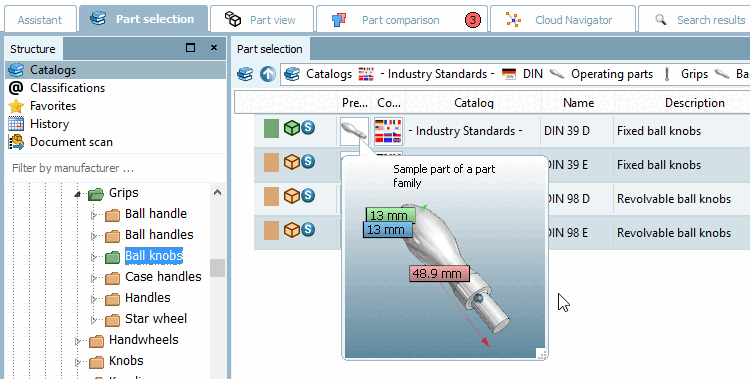Viewport: 750px width, 379px height.
Task: Expand the Star wheel folder
Action: pos(94,320)
